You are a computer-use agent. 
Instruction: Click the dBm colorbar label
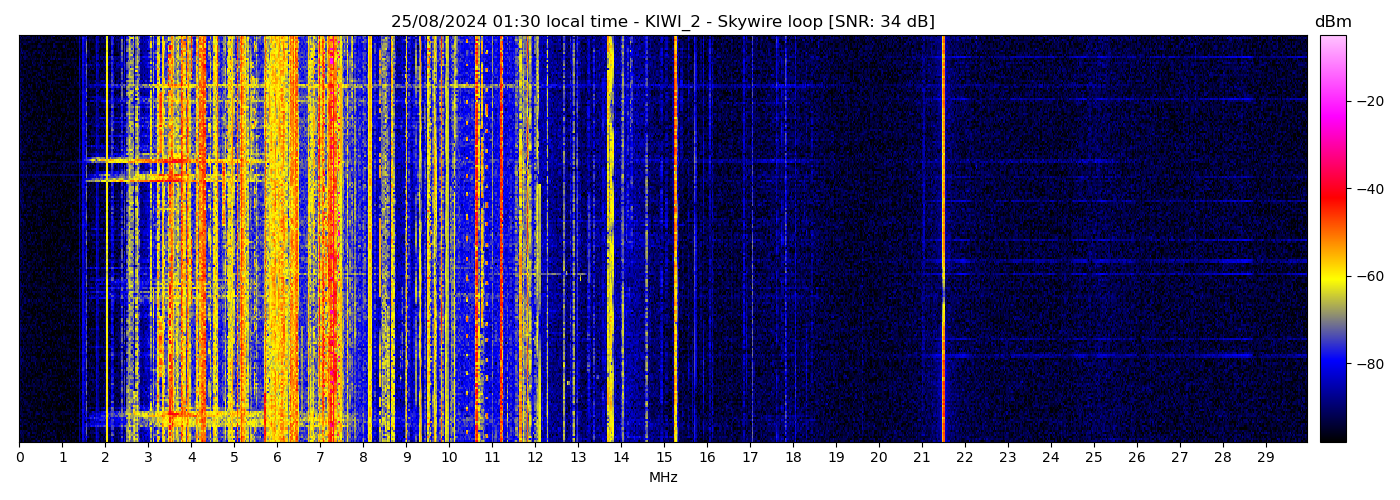click(x=1332, y=22)
